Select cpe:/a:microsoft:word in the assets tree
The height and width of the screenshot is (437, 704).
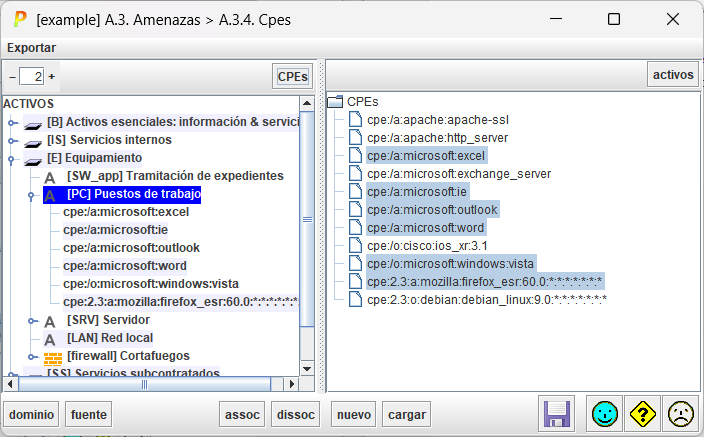coord(125,266)
